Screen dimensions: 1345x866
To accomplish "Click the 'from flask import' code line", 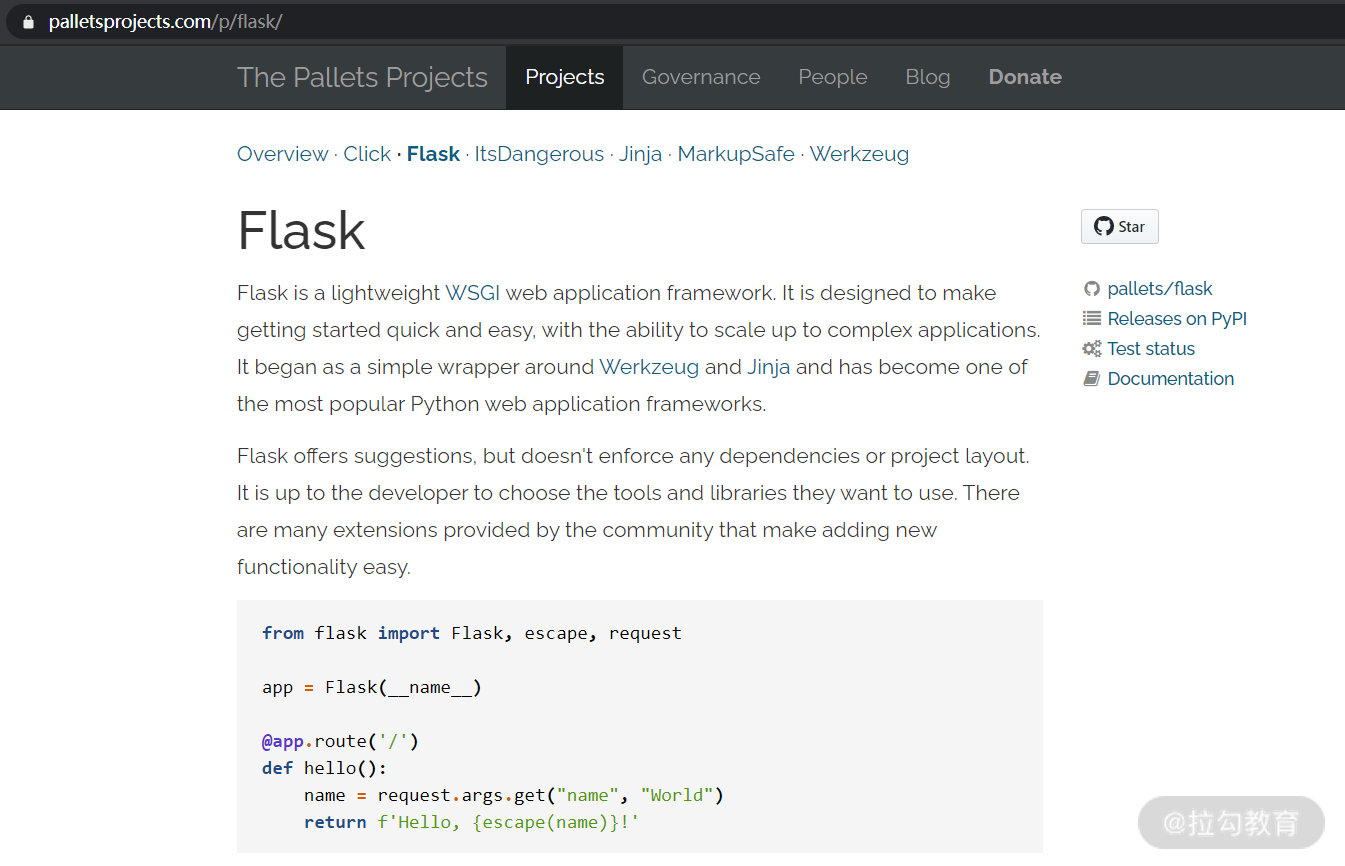I will [x=472, y=633].
